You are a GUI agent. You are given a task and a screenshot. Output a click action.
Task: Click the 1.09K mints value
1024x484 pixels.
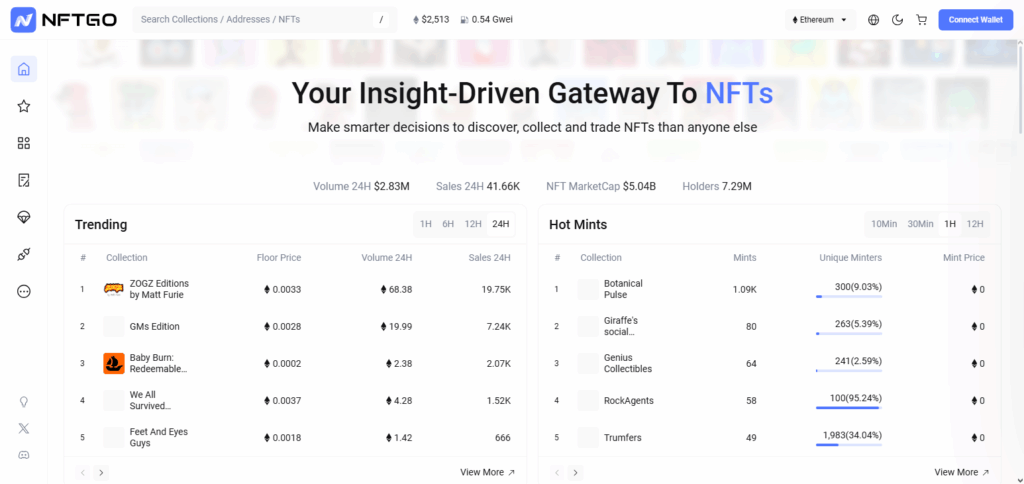click(744, 289)
